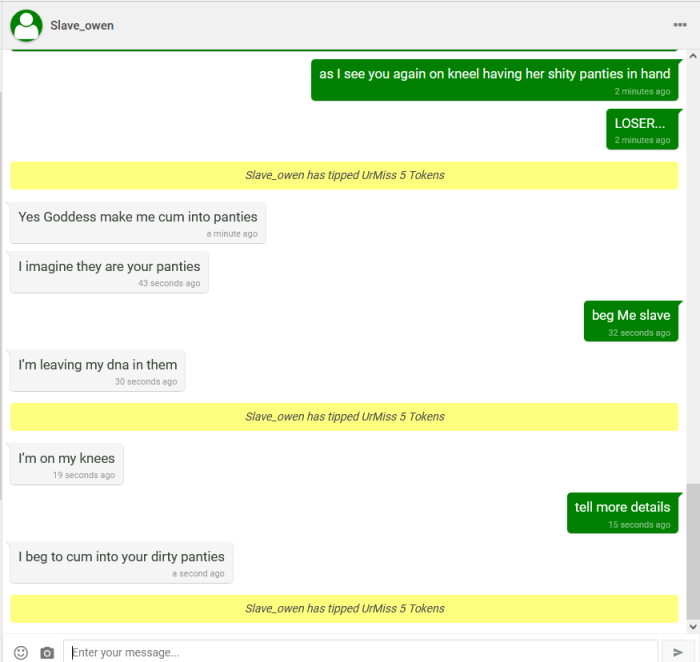Open the three-dot options menu
700x662 pixels.
coord(680,25)
